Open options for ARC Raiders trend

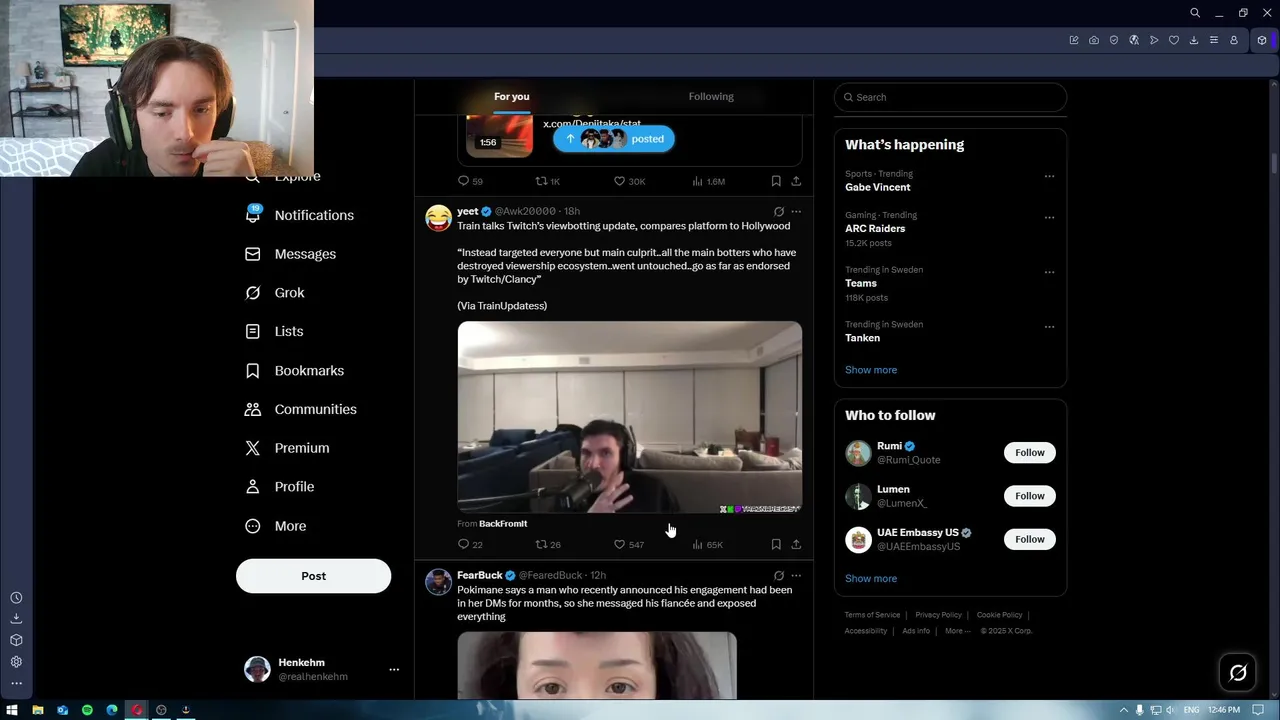coord(1049,217)
